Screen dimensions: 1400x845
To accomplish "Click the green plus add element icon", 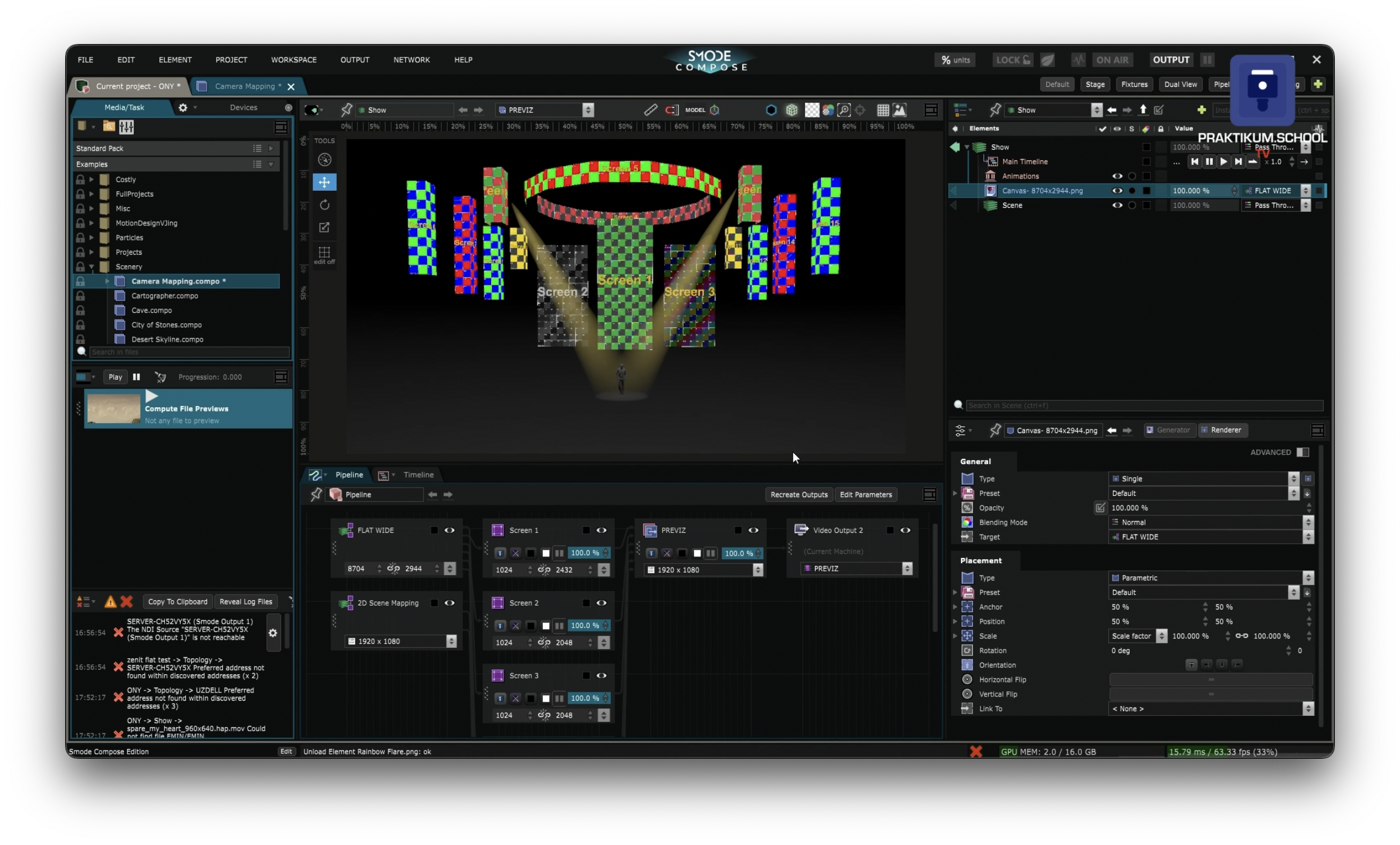I will [x=1201, y=110].
